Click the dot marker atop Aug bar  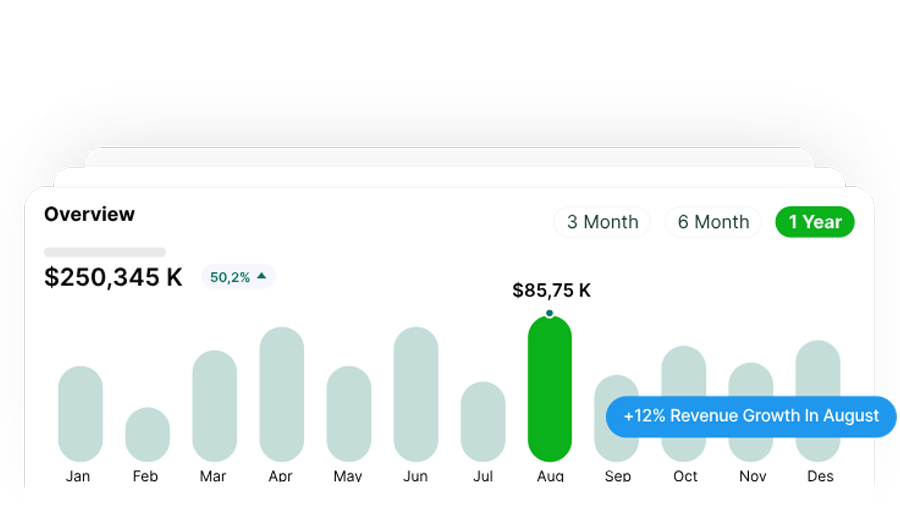click(x=549, y=313)
